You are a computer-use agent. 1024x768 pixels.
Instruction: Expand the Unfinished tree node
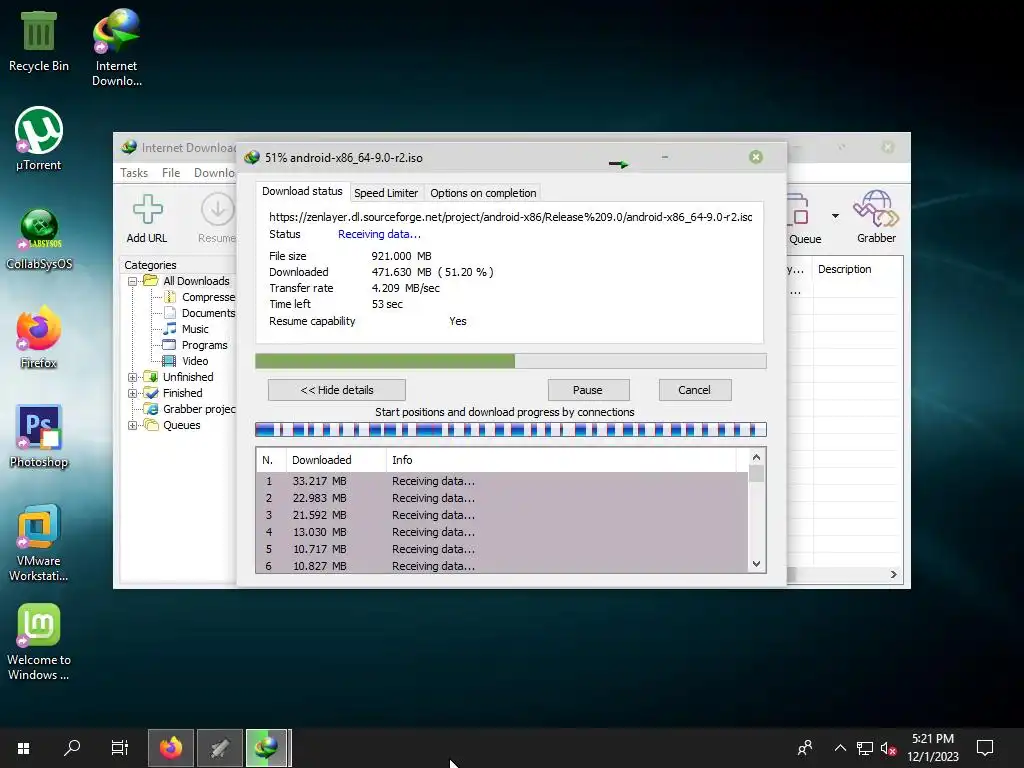coord(133,377)
